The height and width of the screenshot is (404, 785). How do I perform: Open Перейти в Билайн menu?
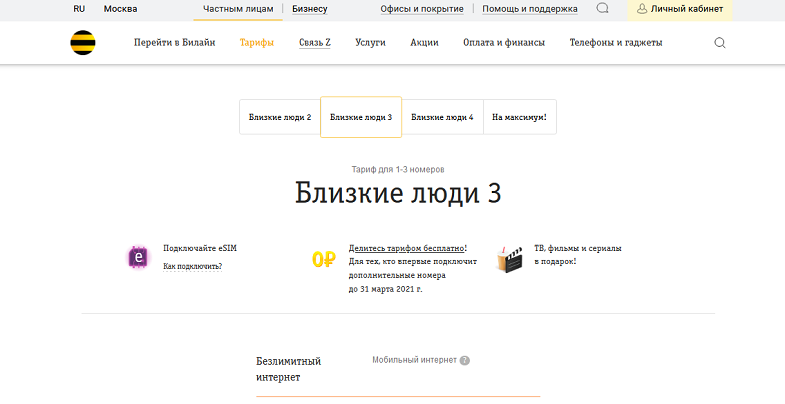click(x=174, y=43)
